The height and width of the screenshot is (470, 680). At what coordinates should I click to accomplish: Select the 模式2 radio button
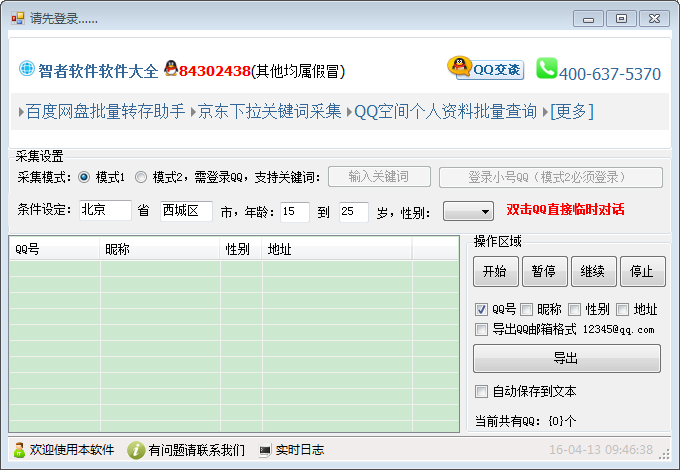141,177
